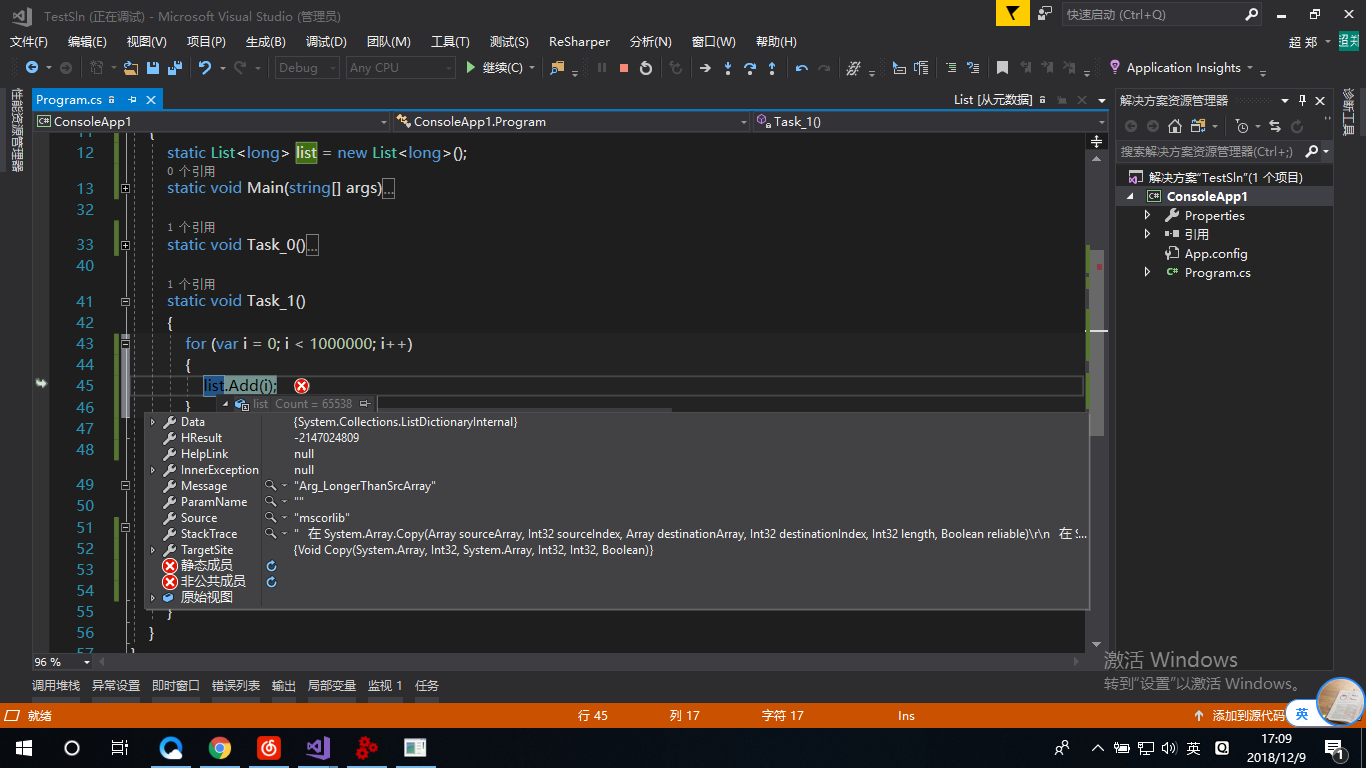Close the Program.cs tab
This screenshot has height=768, width=1366.
(151, 100)
